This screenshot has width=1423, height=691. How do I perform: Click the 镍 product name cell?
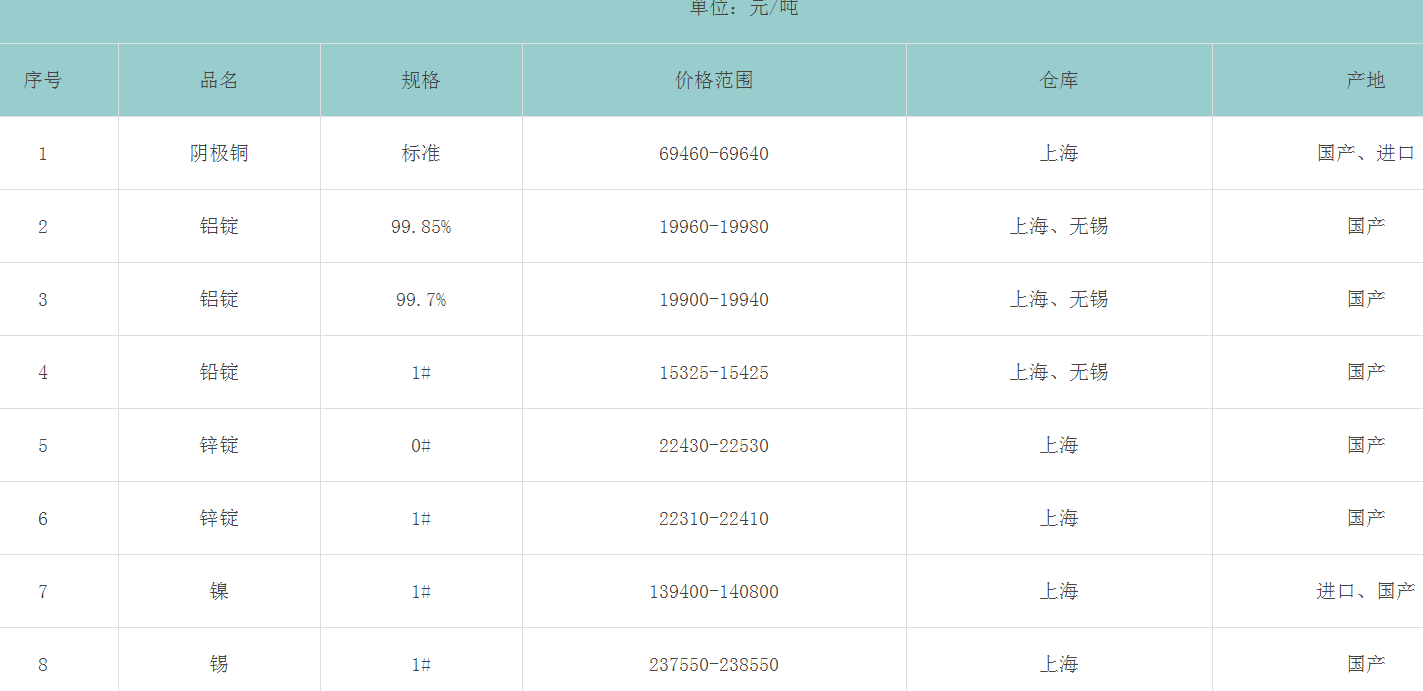(x=219, y=591)
